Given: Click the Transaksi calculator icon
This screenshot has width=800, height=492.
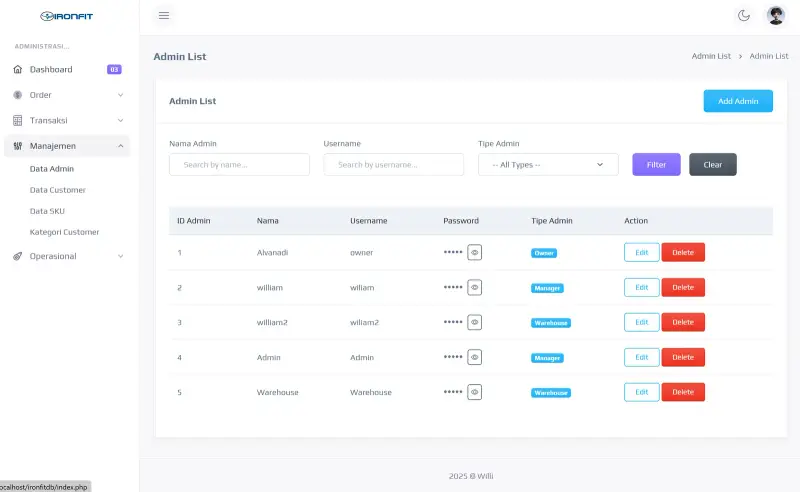Looking at the screenshot, I should pos(18,120).
